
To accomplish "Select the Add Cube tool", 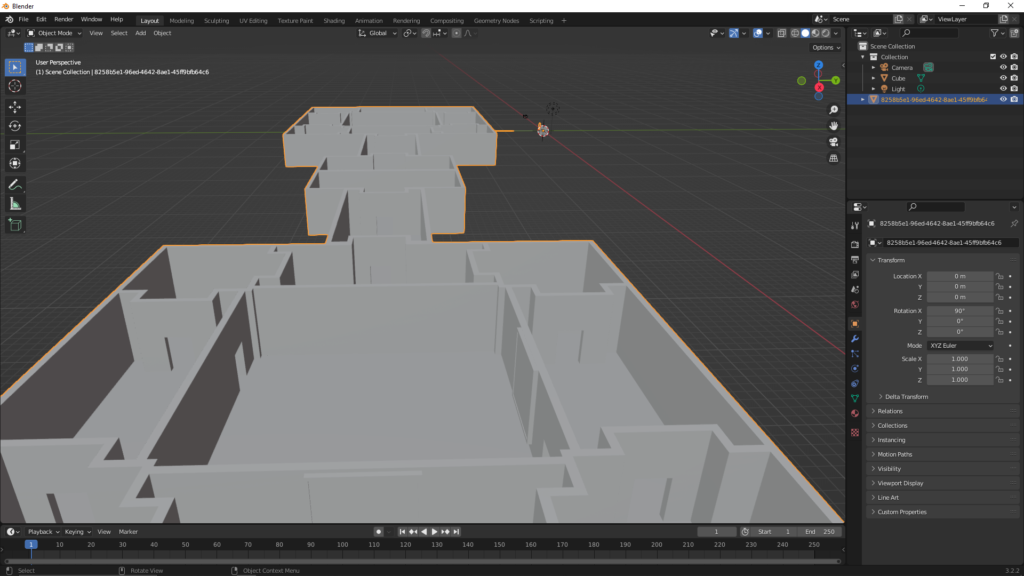I will point(15,225).
